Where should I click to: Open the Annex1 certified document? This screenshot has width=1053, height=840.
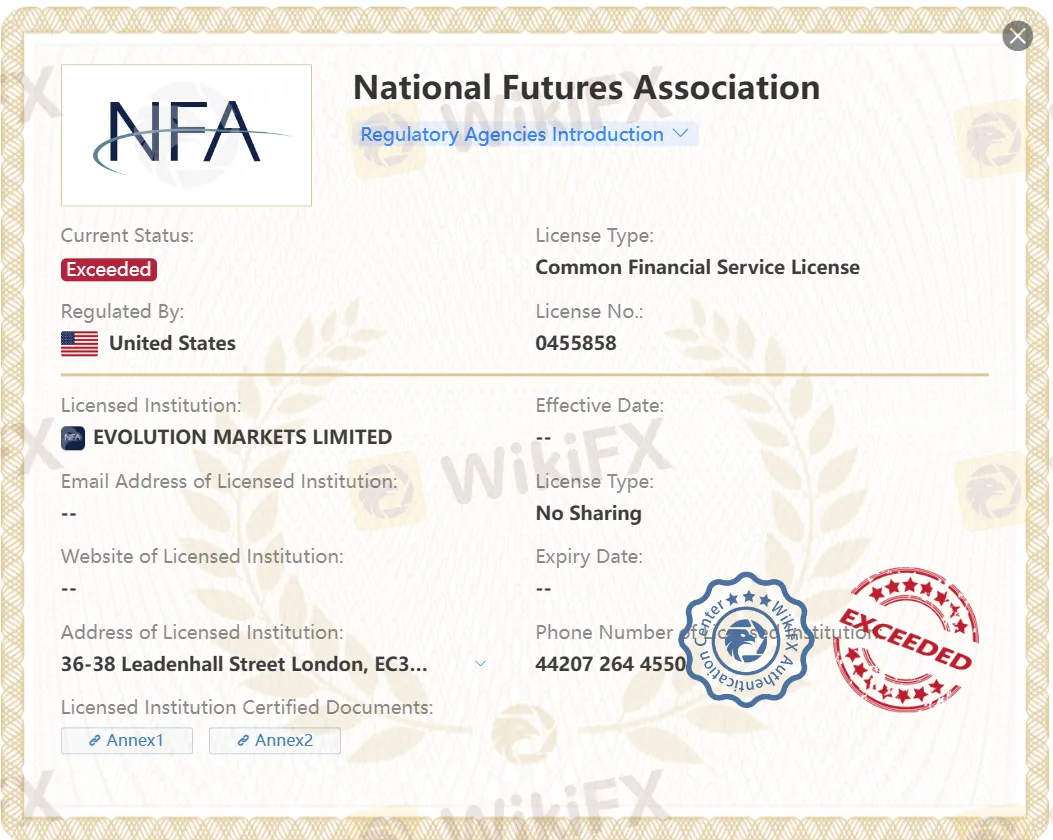[x=127, y=740]
